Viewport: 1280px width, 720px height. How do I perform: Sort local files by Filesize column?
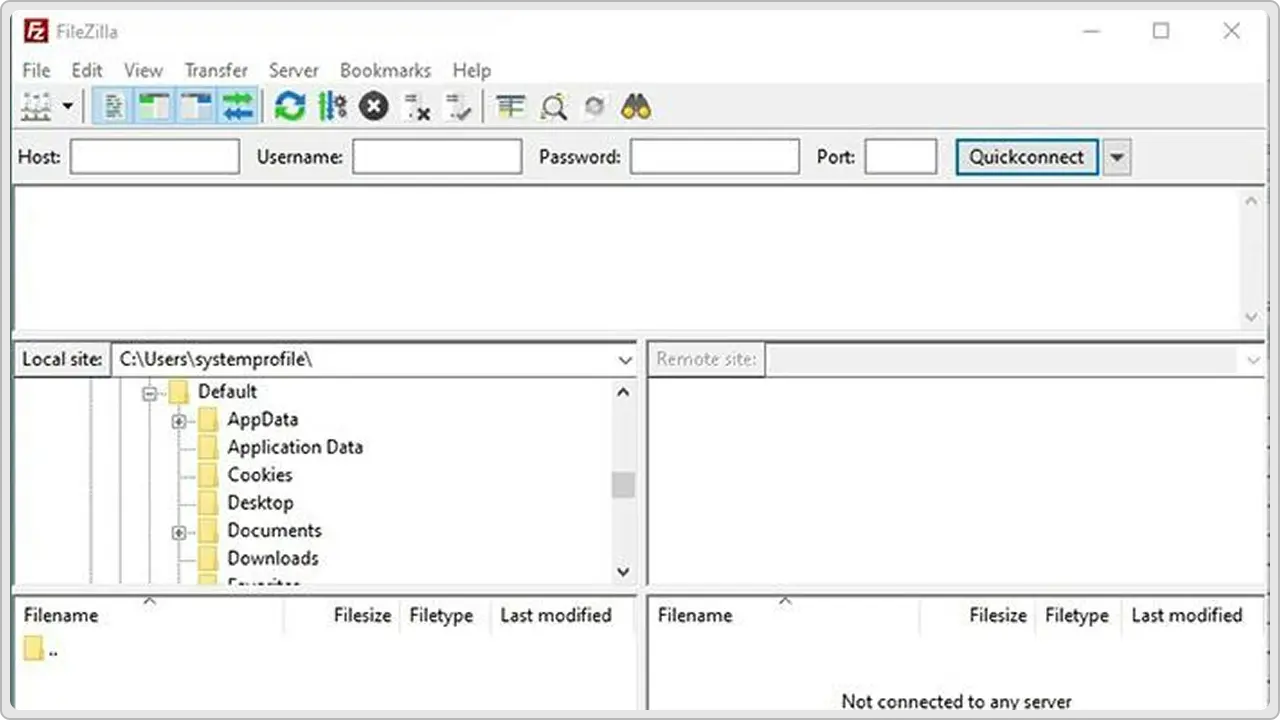(x=362, y=616)
